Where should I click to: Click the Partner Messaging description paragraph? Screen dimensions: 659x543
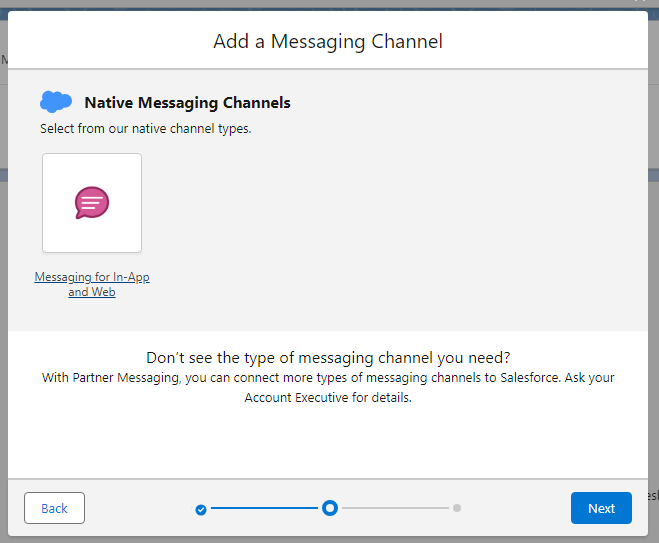328,387
